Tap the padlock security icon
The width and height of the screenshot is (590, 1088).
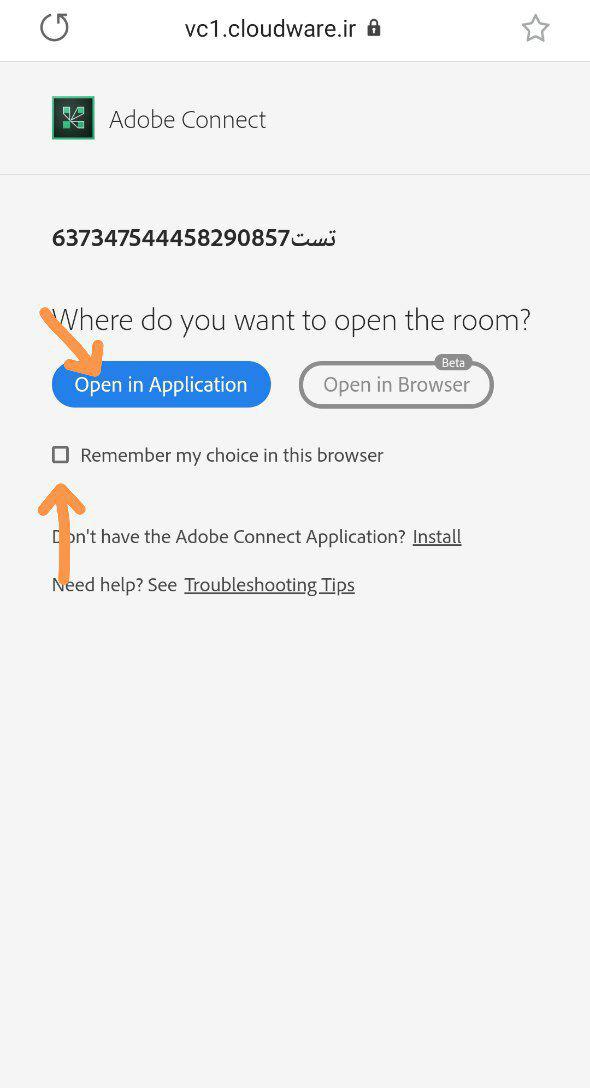[x=373, y=28]
